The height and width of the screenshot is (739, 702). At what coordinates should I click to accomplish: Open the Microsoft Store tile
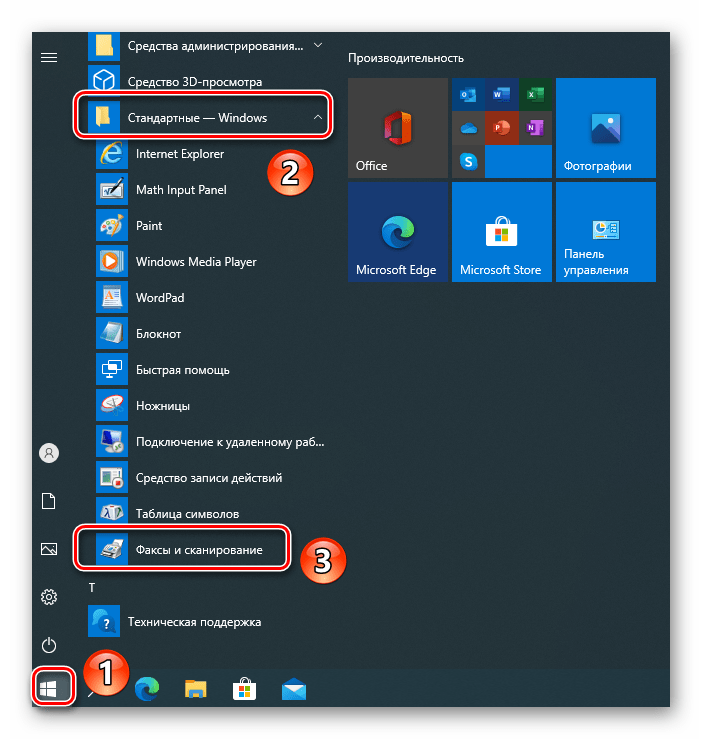502,232
